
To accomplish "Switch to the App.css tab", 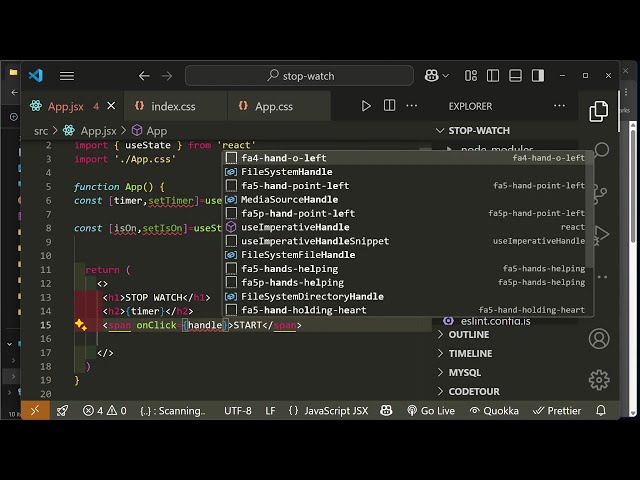I will coord(273,107).
